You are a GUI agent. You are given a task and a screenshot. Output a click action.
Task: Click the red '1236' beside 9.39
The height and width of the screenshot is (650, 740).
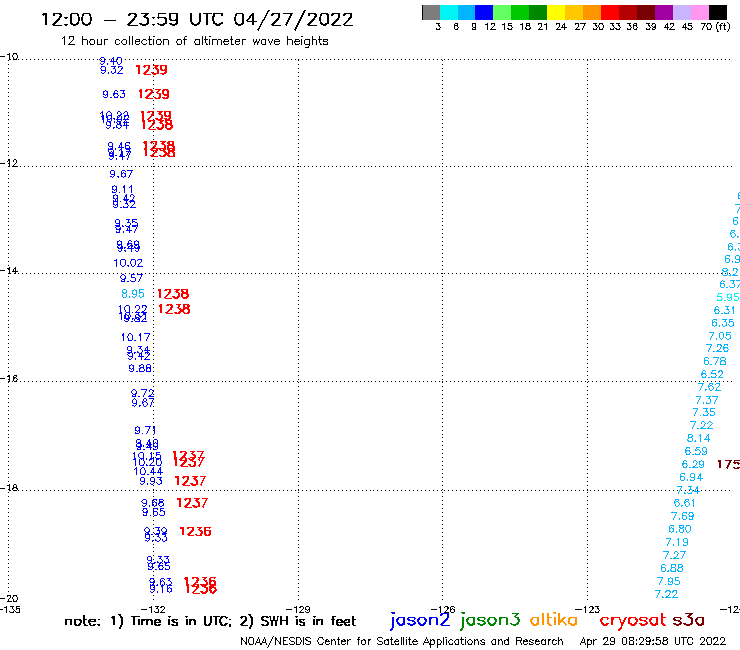coord(195,532)
